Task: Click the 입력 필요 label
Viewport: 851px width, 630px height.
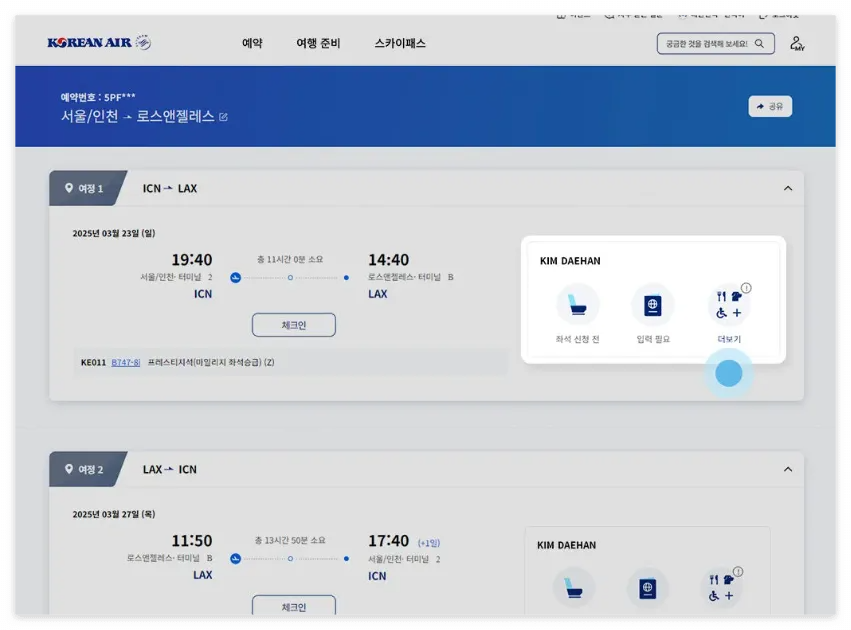Action: [653, 339]
